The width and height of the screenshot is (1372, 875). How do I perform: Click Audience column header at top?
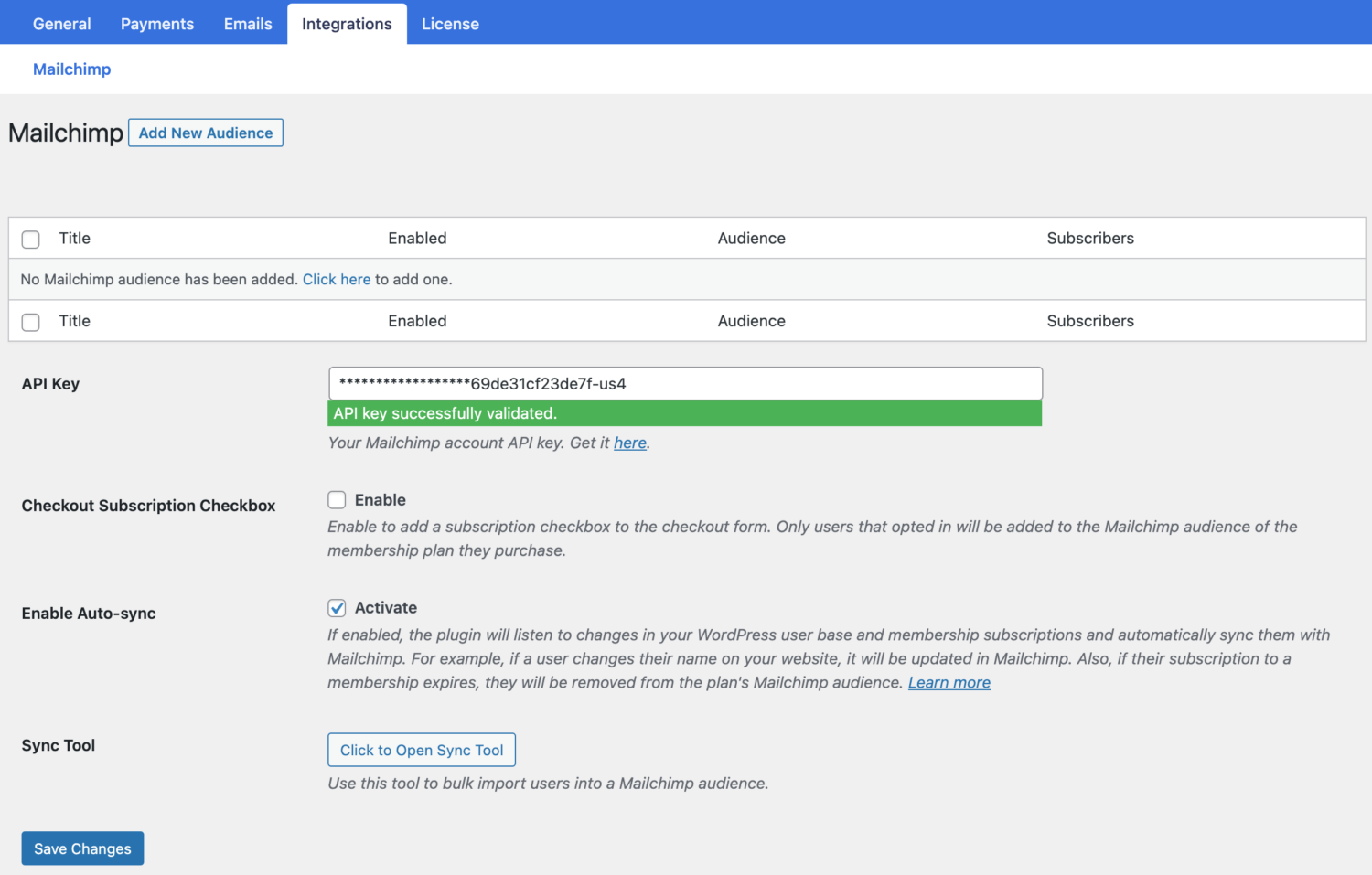click(751, 239)
